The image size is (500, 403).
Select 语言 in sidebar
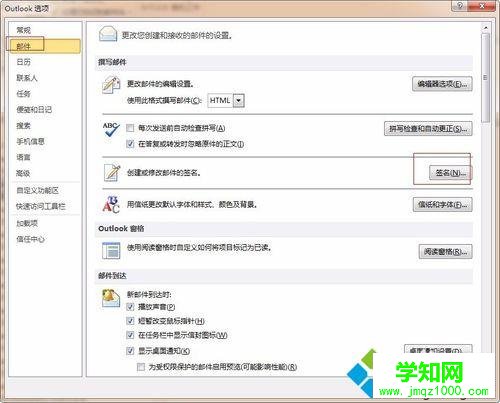click(x=23, y=157)
